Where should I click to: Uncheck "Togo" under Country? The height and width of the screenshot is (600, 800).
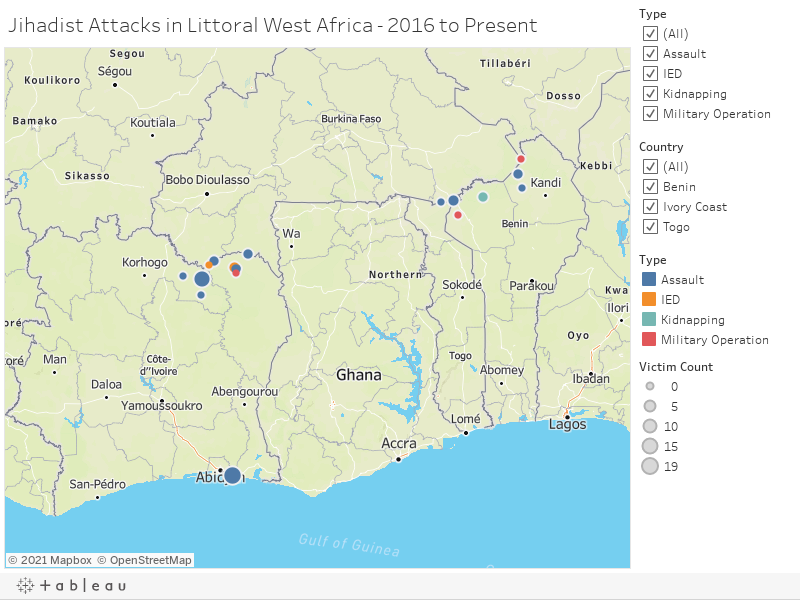[650, 227]
